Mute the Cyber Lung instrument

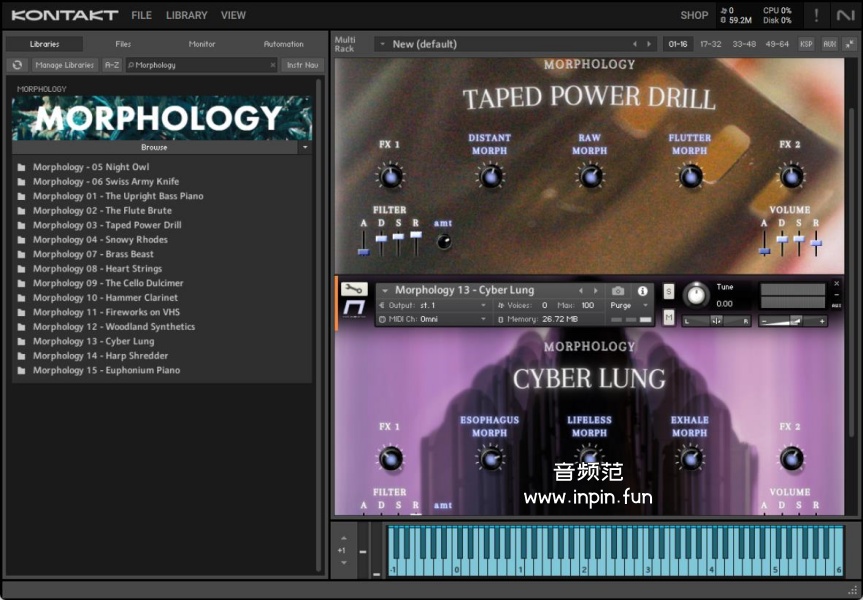pyautogui.click(x=669, y=317)
